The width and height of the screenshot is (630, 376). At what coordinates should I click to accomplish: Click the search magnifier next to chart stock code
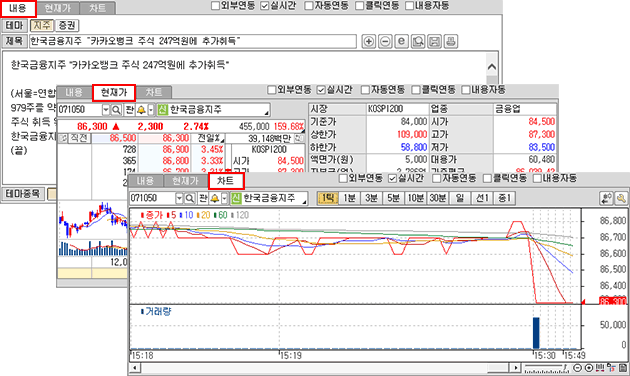pyautogui.click(x=190, y=198)
